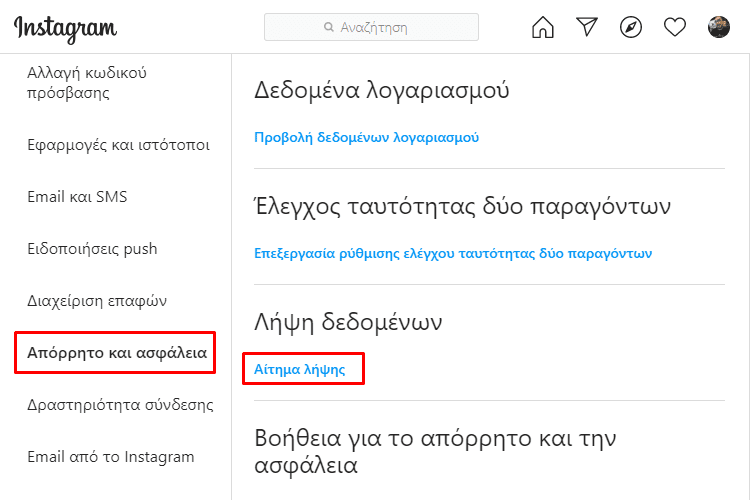This screenshot has width=750, height=500.
Task: Select Εφαρμογές και ιστότοποι menu item
Action: [119, 145]
